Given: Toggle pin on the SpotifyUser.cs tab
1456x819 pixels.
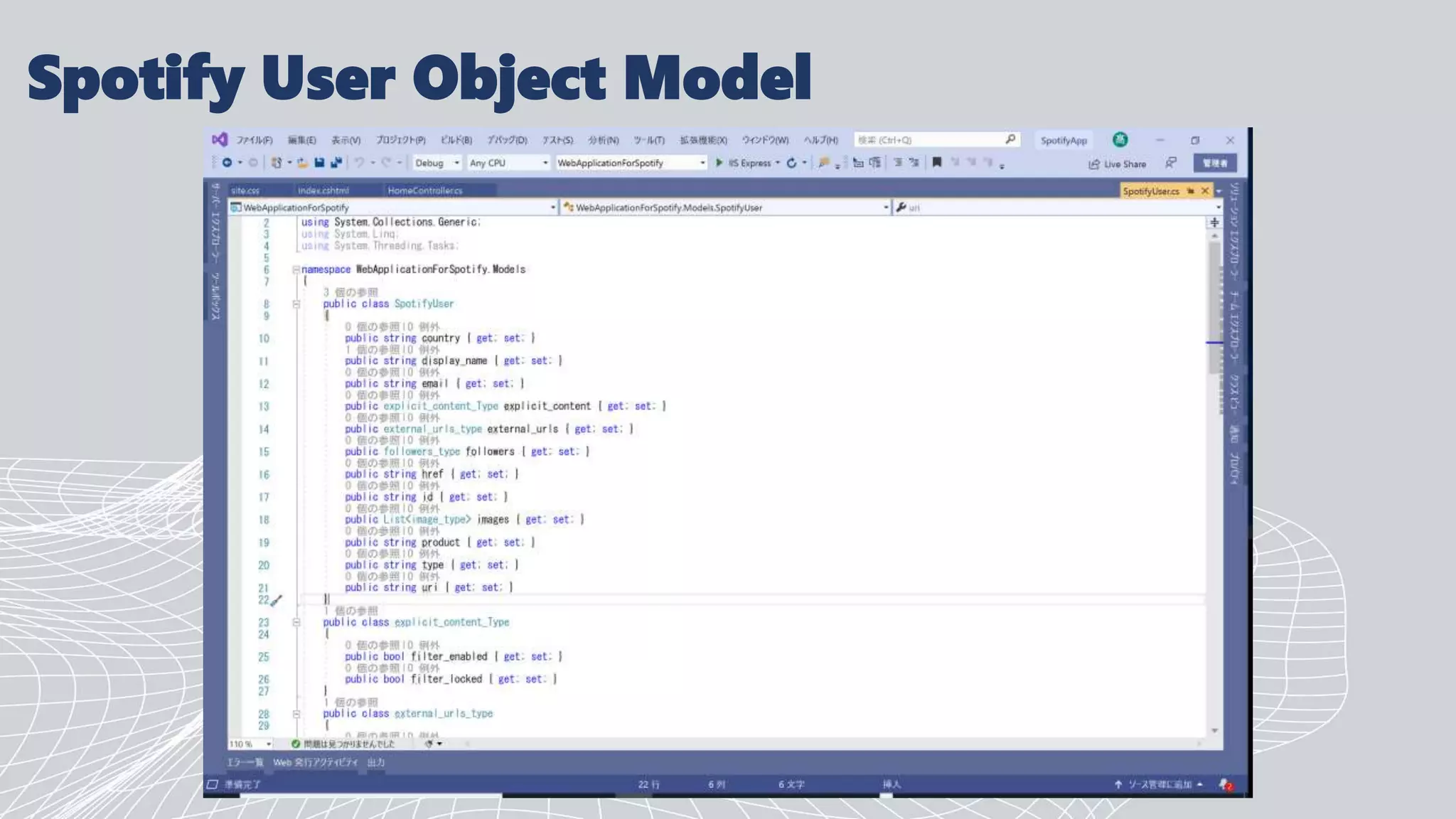Looking at the screenshot, I should 1191,191.
